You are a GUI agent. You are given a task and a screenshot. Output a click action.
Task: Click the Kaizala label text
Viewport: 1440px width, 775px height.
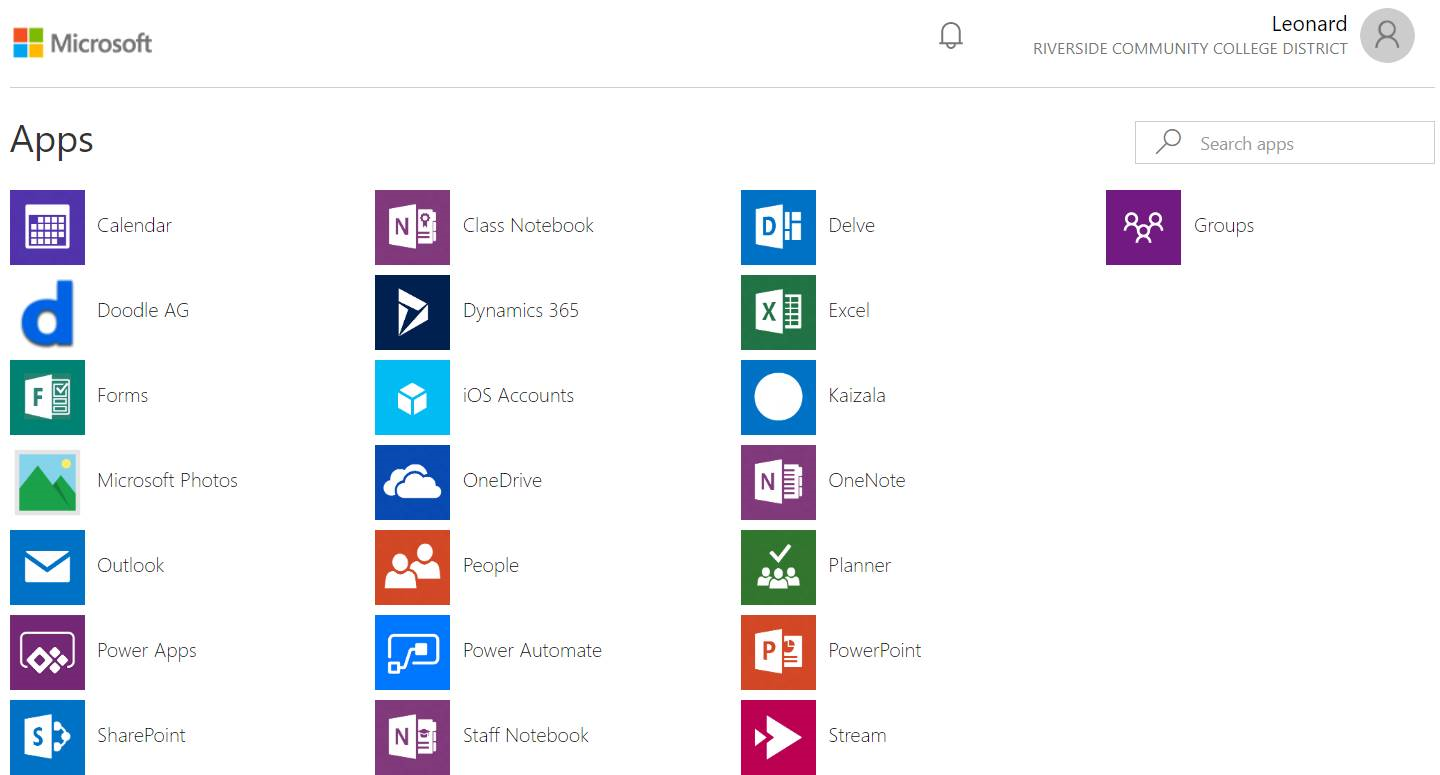[857, 395]
